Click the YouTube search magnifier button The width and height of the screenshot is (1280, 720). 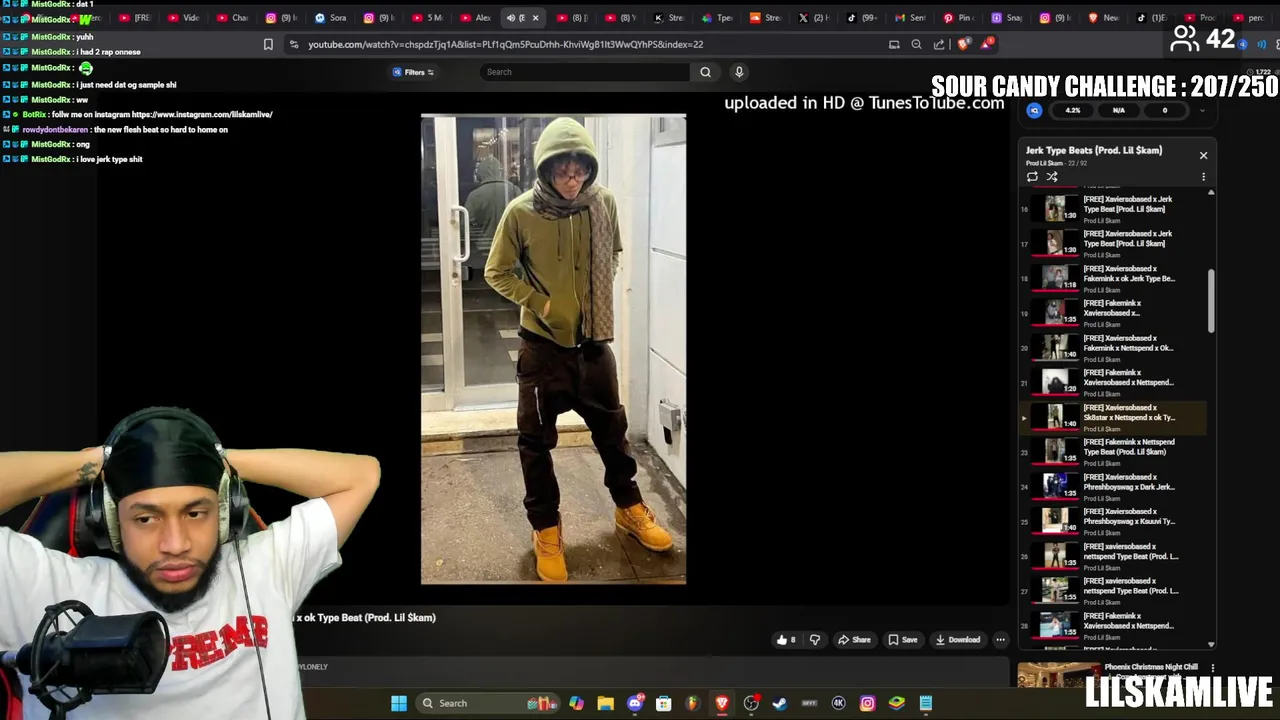click(x=705, y=72)
